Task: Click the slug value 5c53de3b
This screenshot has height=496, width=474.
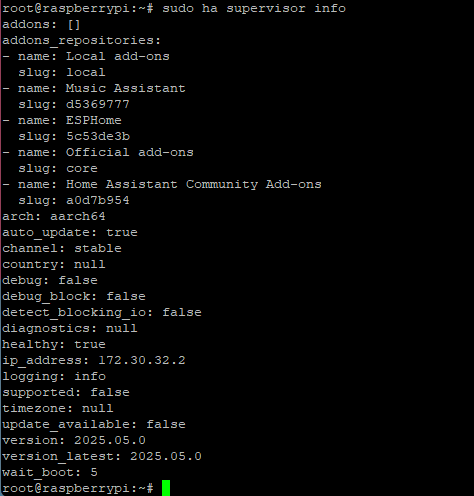Action: [98, 136]
